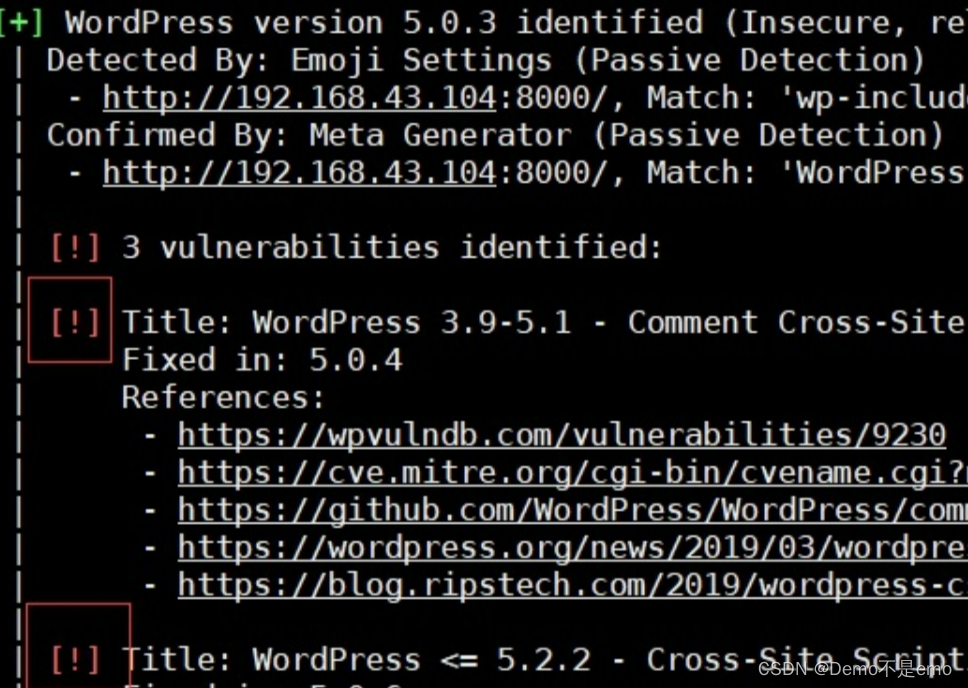Open the 192.168.43.104 link under Meta Generator confirmation

click(x=300, y=173)
